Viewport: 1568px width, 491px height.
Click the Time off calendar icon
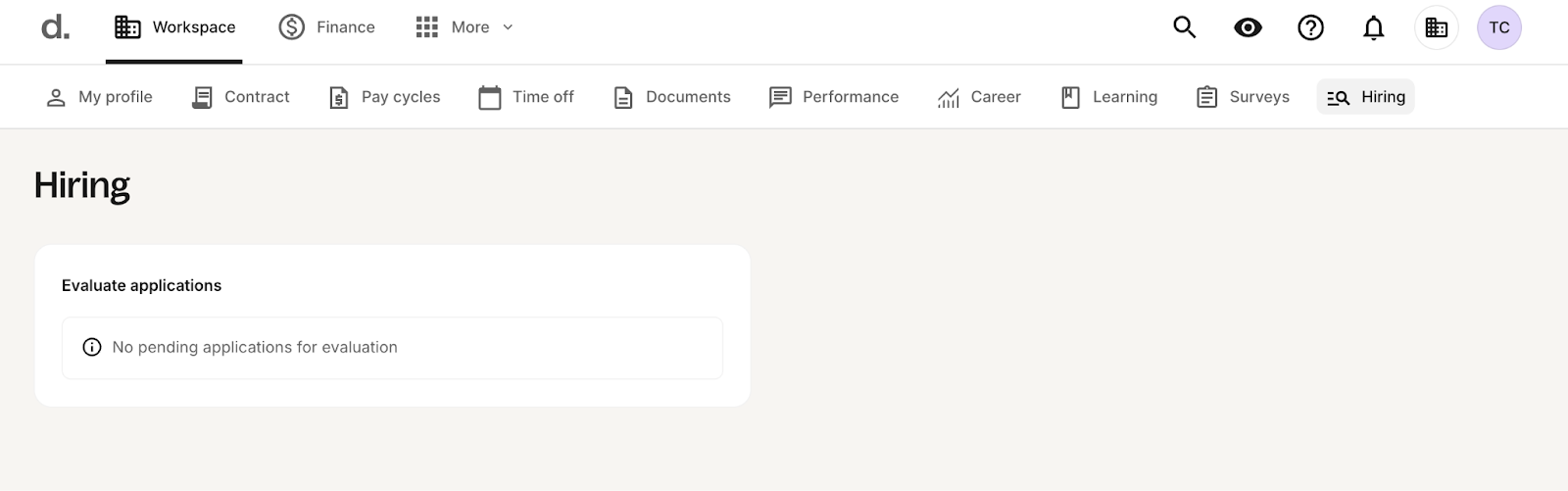[x=490, y=97]
